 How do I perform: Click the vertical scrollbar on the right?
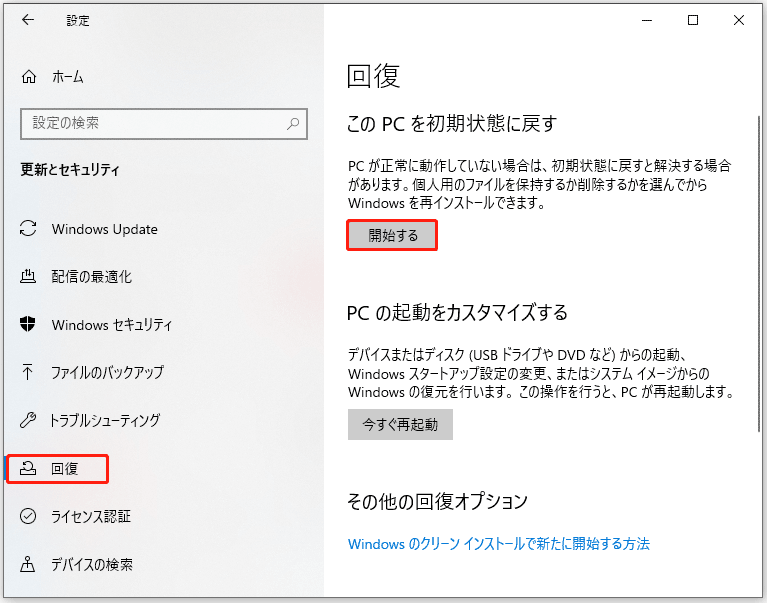759,274
